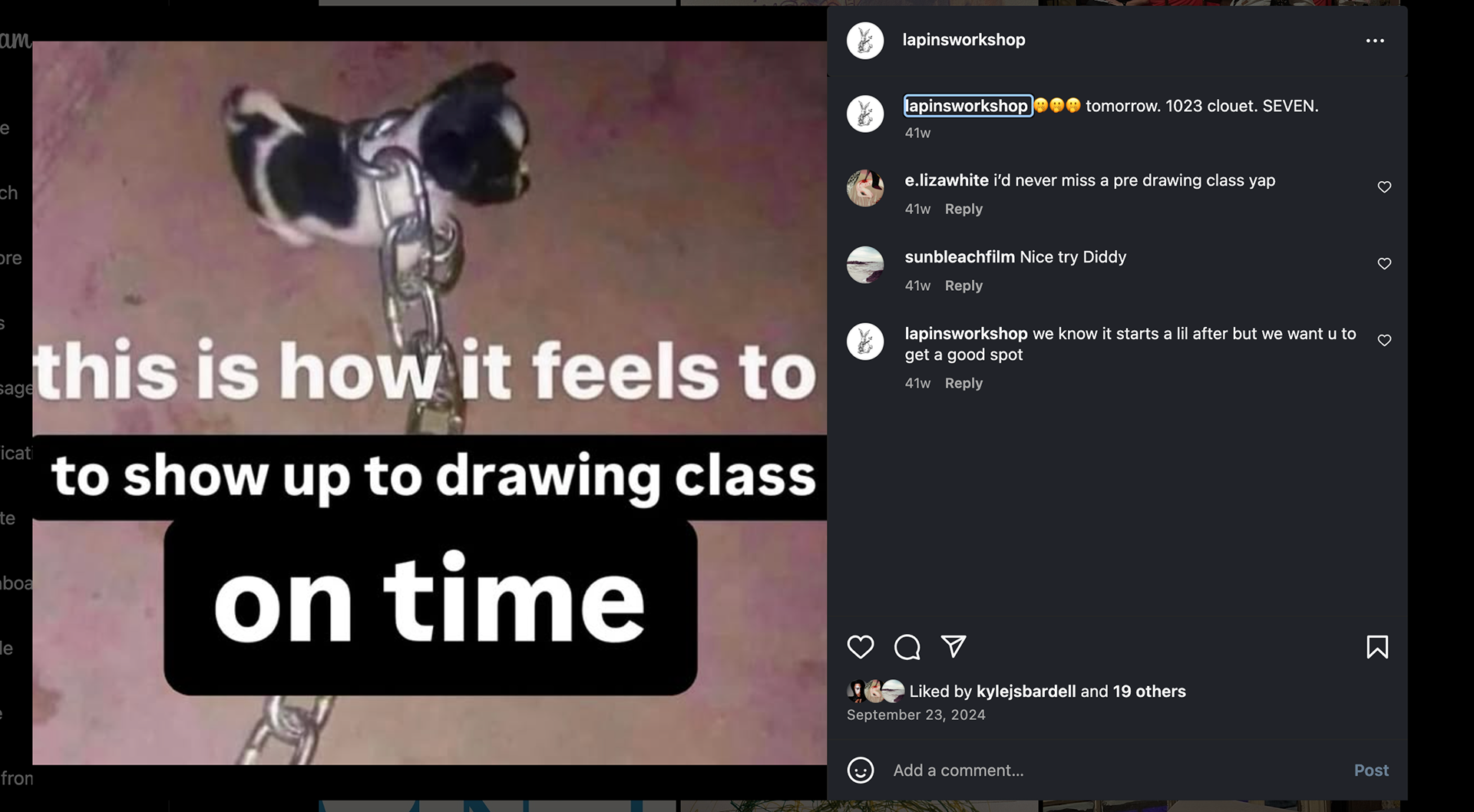
Task: Save post with bookmark icon
Action: point(1377,647)
